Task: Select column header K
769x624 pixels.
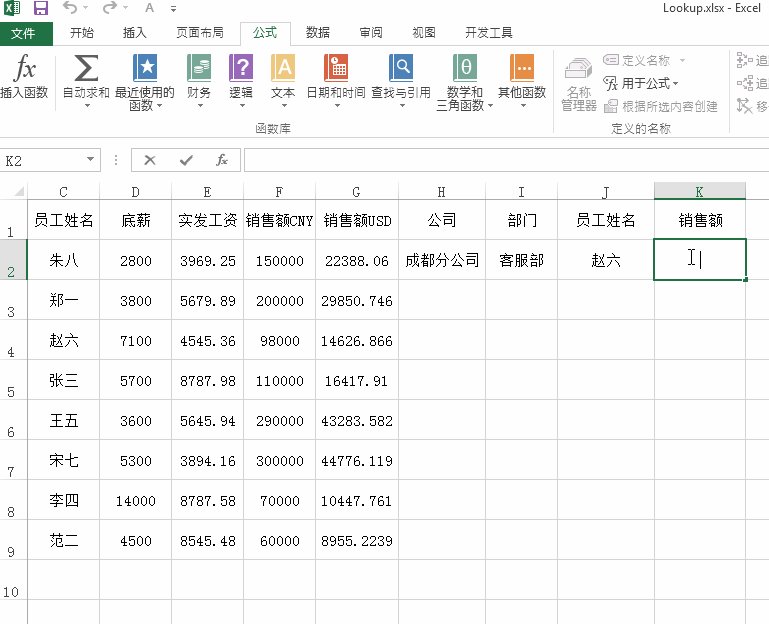Action: [x=700, y=191]
